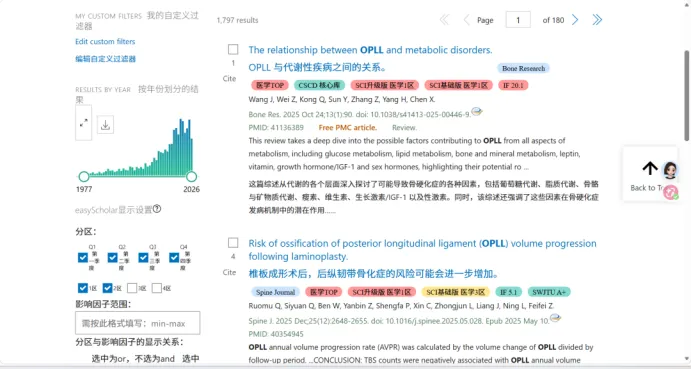Open article 'The relationship between OPLL and metabolic disorders'
Viewport: 692px width, 369px height.
370,50
